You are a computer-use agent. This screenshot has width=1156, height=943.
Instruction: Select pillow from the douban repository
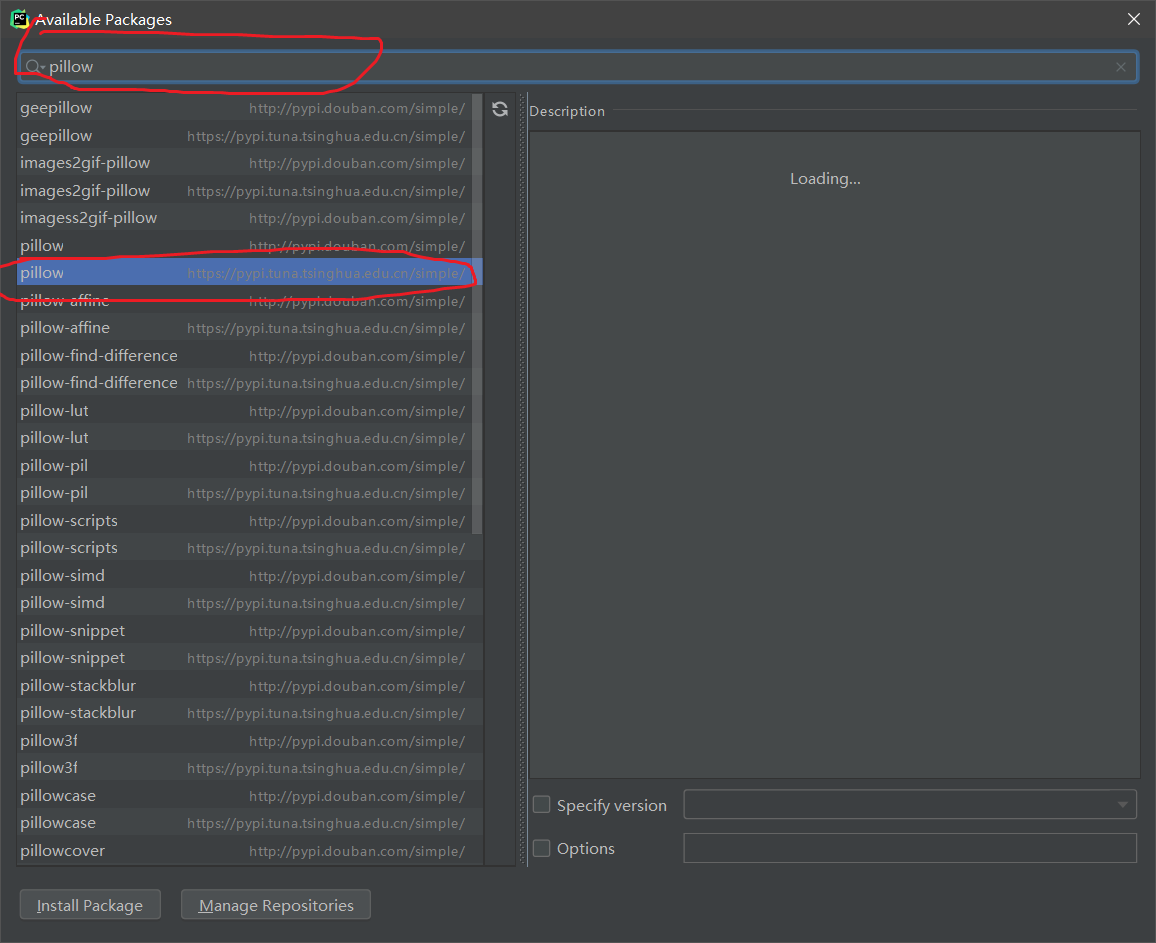pos(244,246)
